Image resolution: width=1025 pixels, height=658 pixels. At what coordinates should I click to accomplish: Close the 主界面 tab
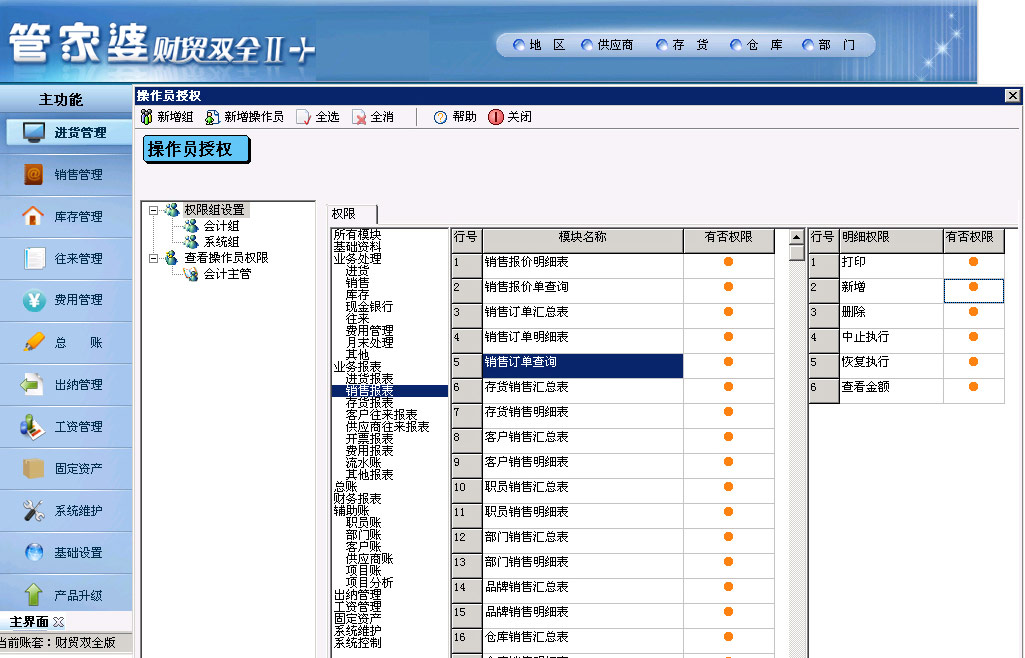[x=58, y=622]
